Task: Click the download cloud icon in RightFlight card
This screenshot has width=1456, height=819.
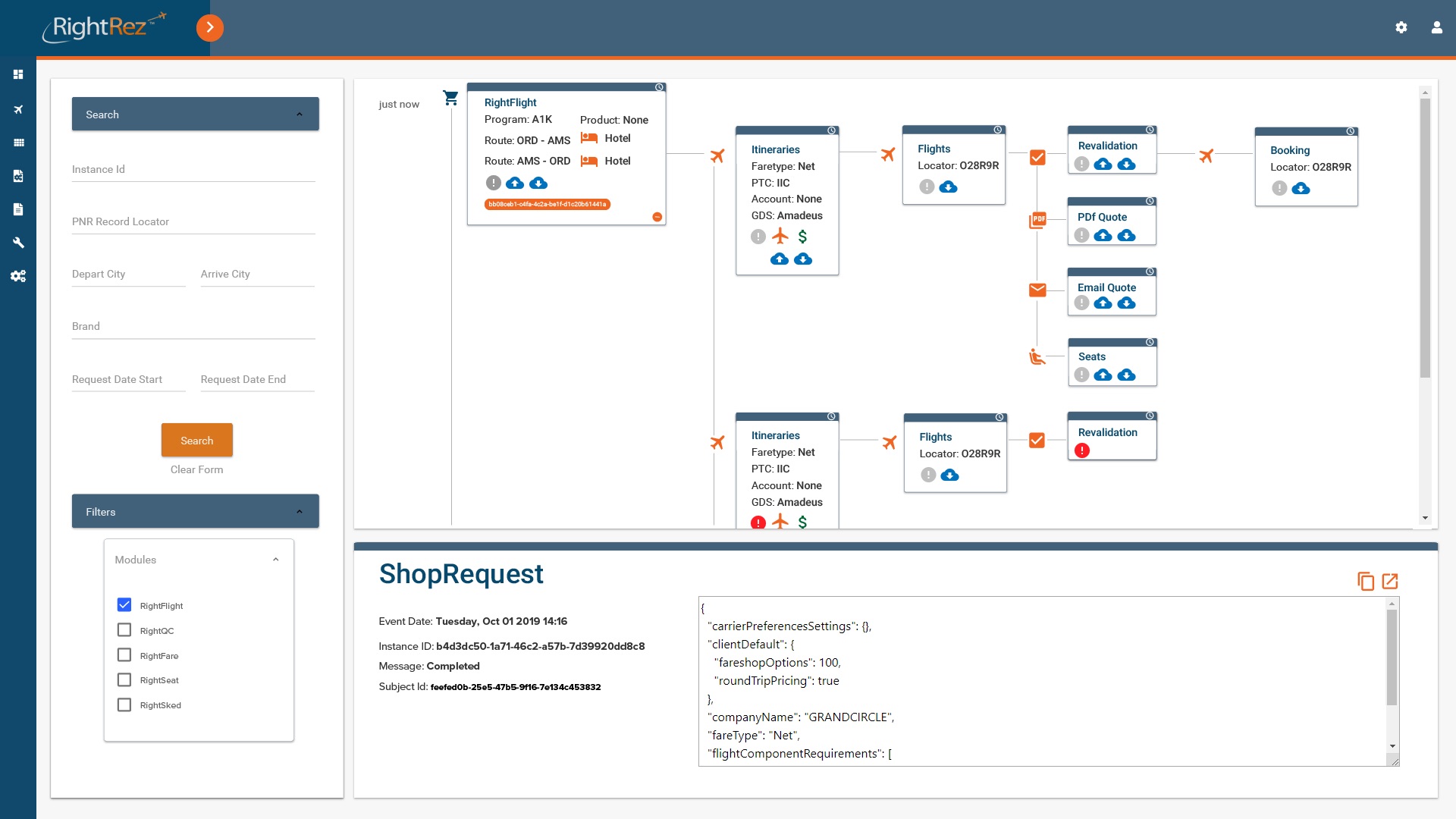Action: point(538,183)
